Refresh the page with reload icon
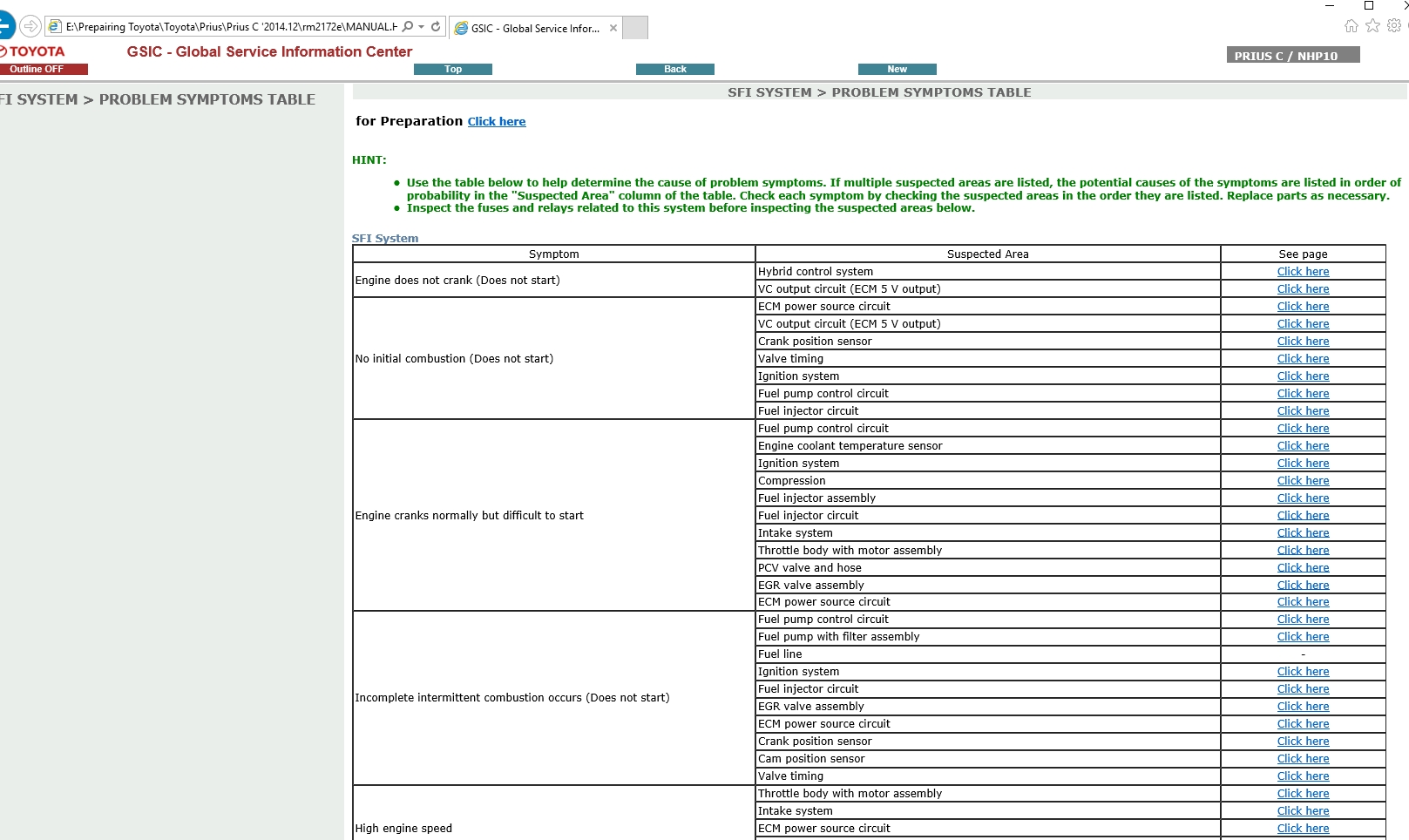The image size is (1409, 840). point(436,27)
